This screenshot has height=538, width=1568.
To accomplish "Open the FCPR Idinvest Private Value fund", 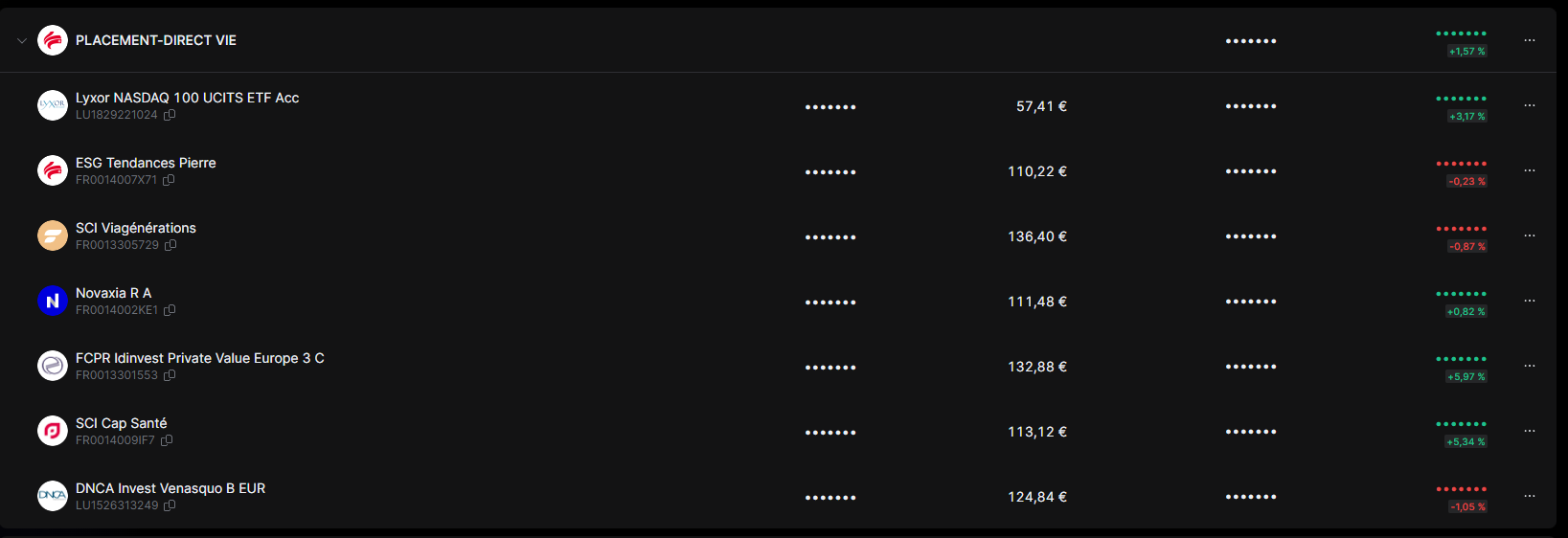I will pos(199,358).
